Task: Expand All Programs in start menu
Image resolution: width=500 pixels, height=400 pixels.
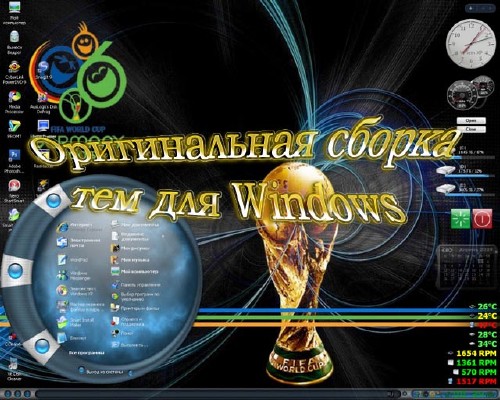Action: click(87, 353)
